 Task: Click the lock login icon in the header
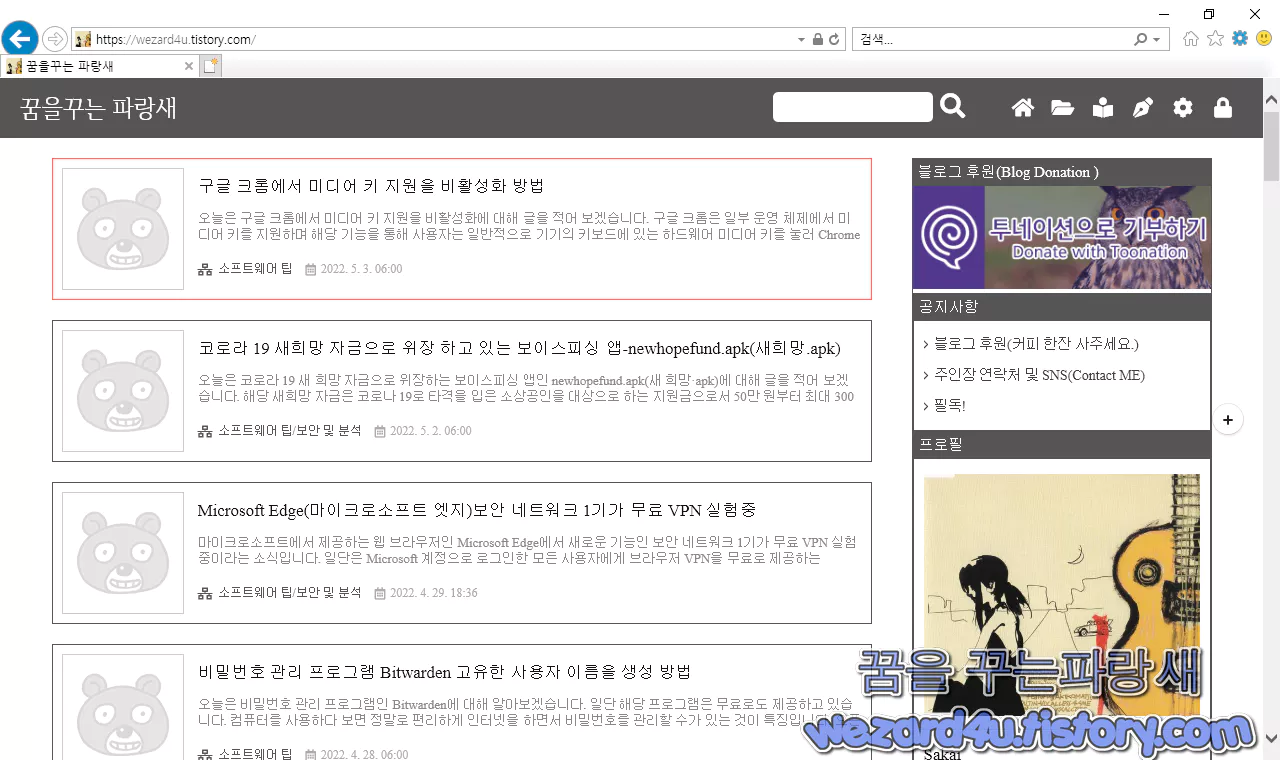coord(1222,107)
